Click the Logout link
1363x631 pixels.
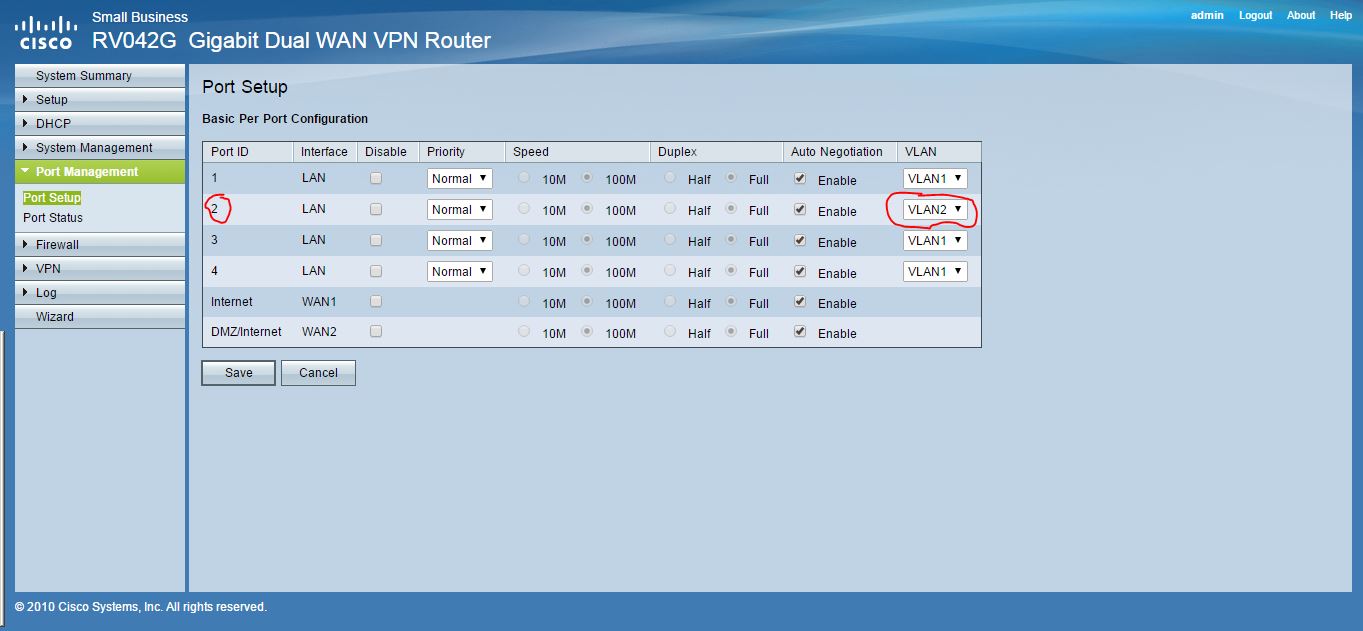[x=1255, y=15]
